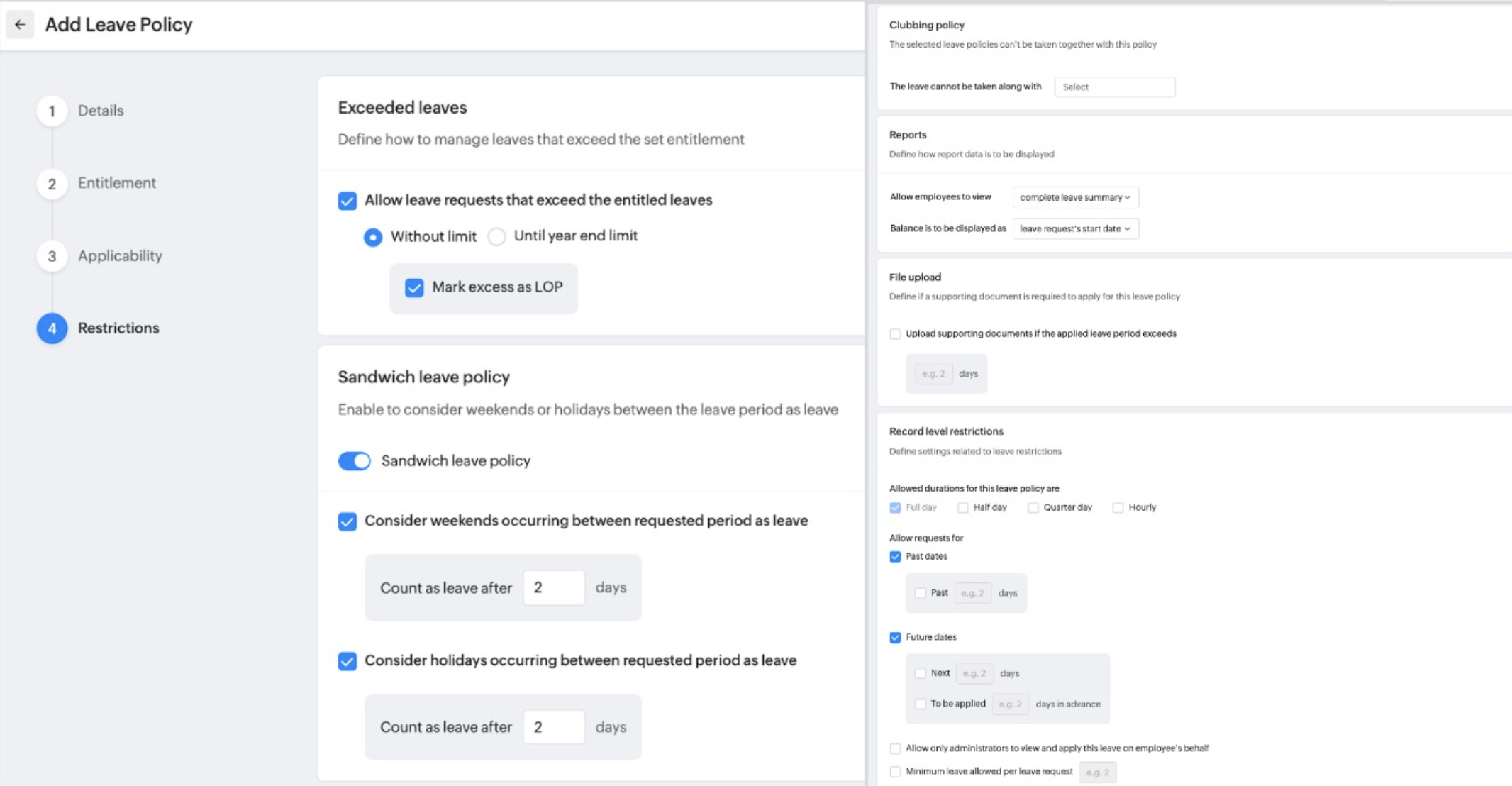The image size is (1512, 786).
Task: Enable Minimum leave allowed per request
Action: tap(895, 772)
